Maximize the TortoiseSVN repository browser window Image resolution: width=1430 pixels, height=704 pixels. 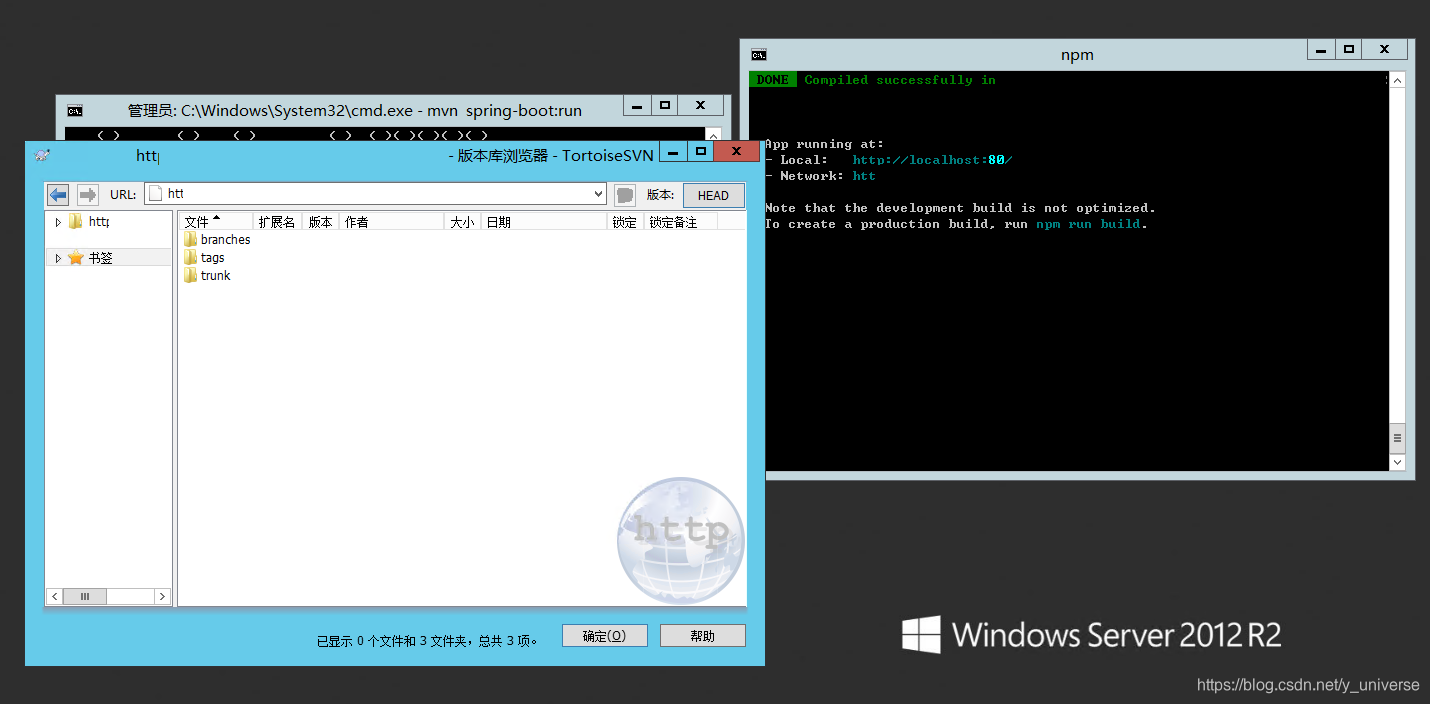point(701,151)
